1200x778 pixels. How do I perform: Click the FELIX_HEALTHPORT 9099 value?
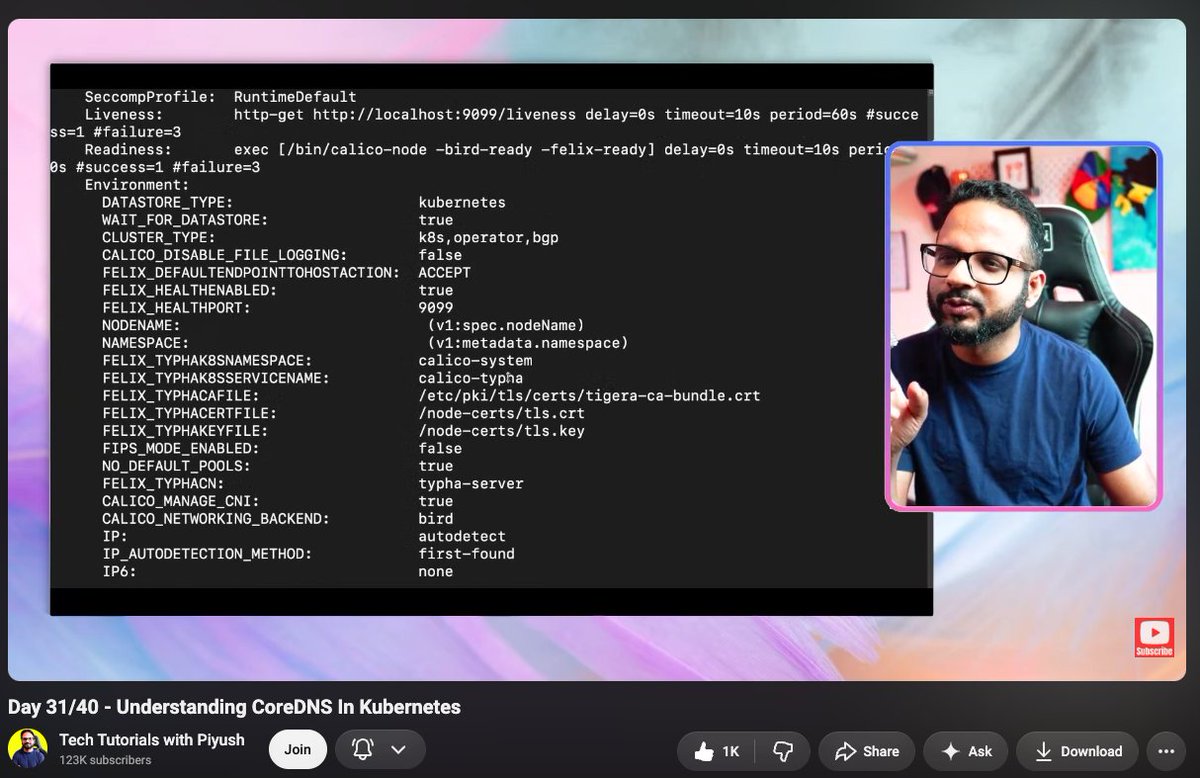coord(435,308)
